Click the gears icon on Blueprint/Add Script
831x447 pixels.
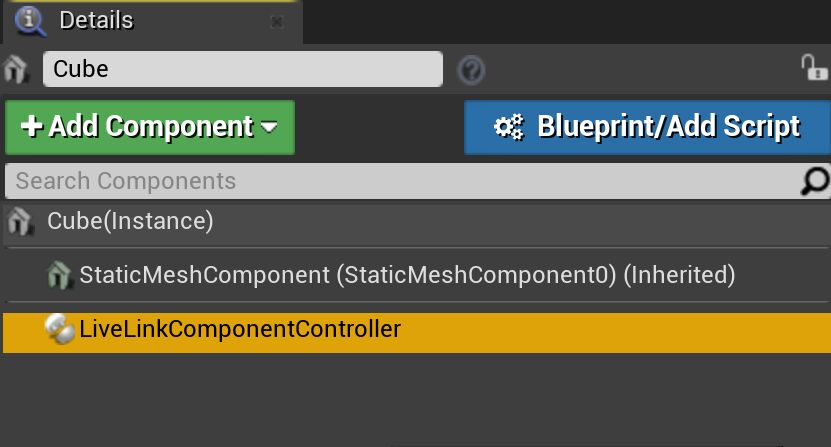tap(509, 127)
